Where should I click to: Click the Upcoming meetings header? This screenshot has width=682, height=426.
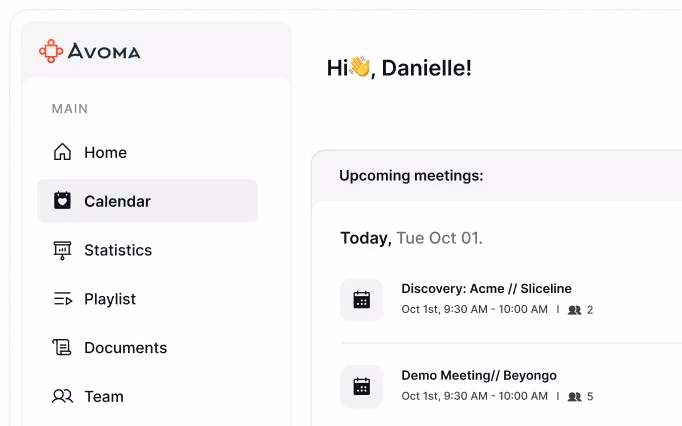tap(411, 176)
